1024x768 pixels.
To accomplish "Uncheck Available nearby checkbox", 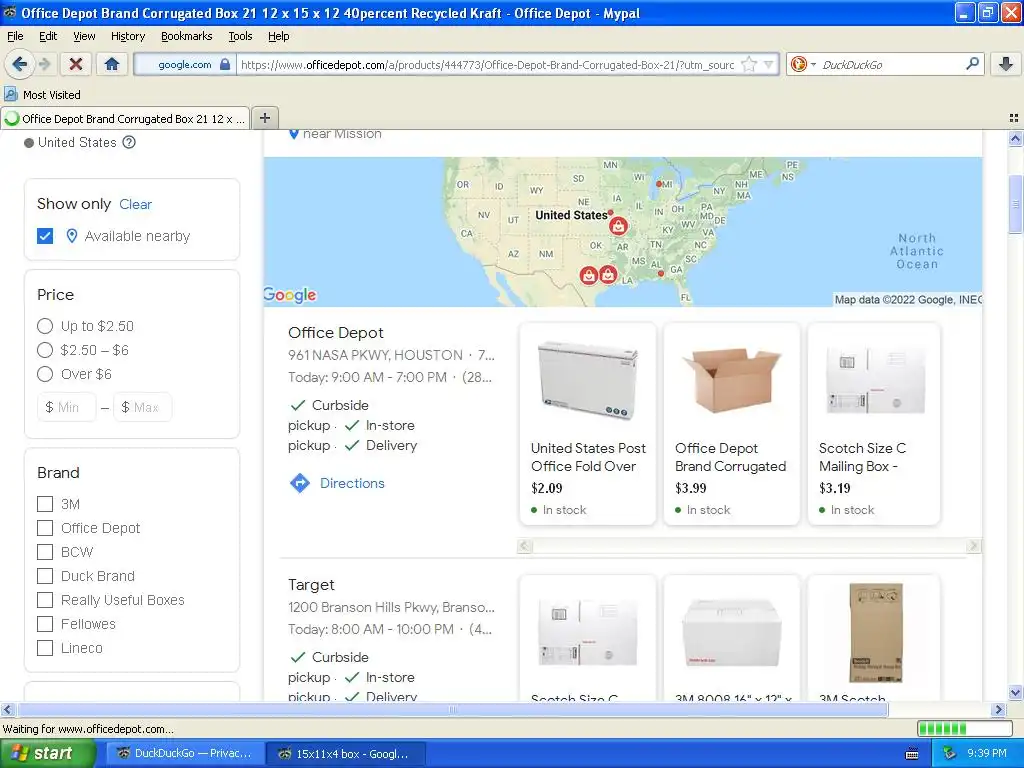I will pos(45,236).
